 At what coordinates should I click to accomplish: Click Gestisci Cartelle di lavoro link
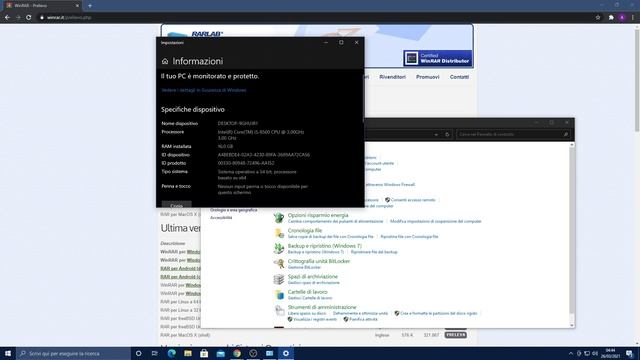click(x=310, y=298)
